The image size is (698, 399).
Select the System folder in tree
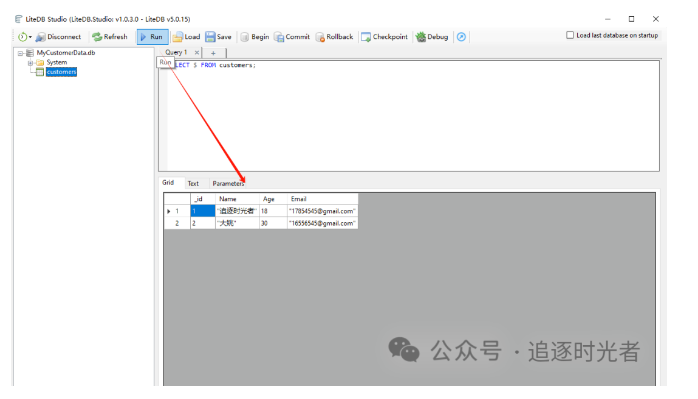click(57, 62)
